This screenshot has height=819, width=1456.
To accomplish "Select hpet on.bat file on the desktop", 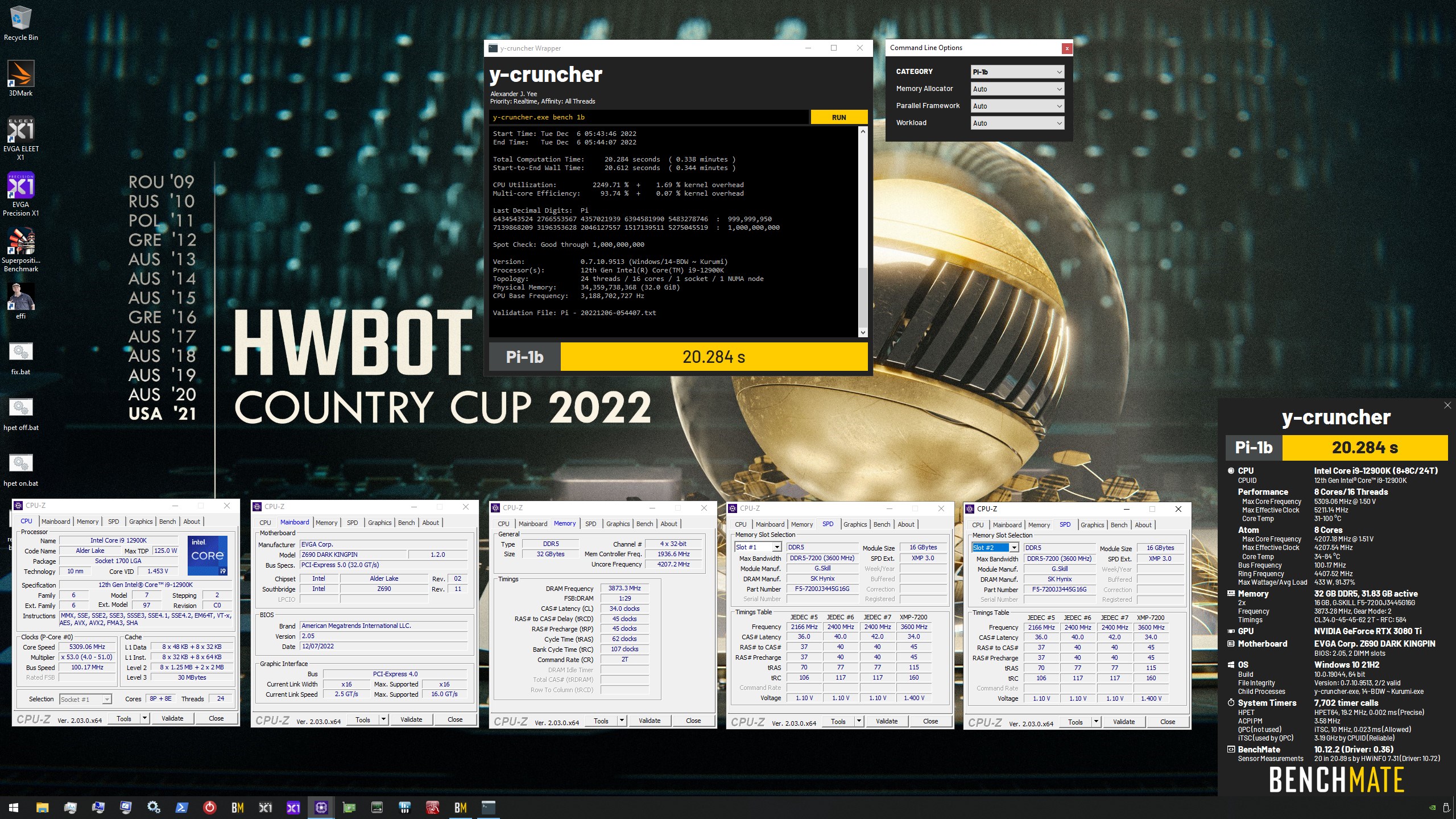I will (21, 470).
